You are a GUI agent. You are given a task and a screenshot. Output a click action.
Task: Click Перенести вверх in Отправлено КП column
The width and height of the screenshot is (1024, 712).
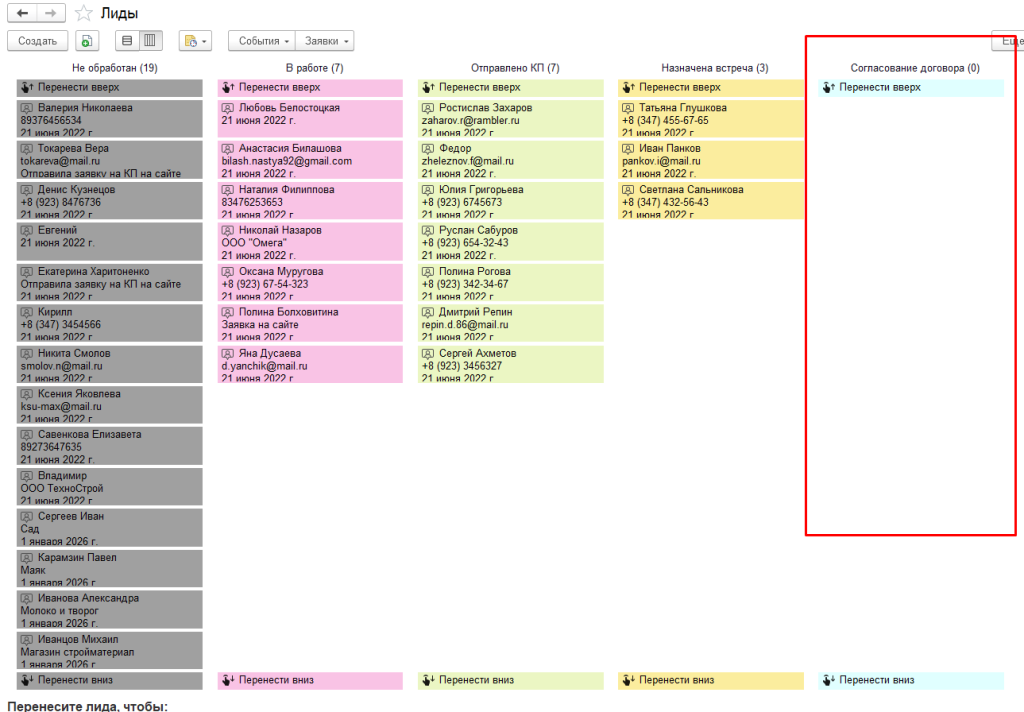pyautogui.click(x=511, y=88)
